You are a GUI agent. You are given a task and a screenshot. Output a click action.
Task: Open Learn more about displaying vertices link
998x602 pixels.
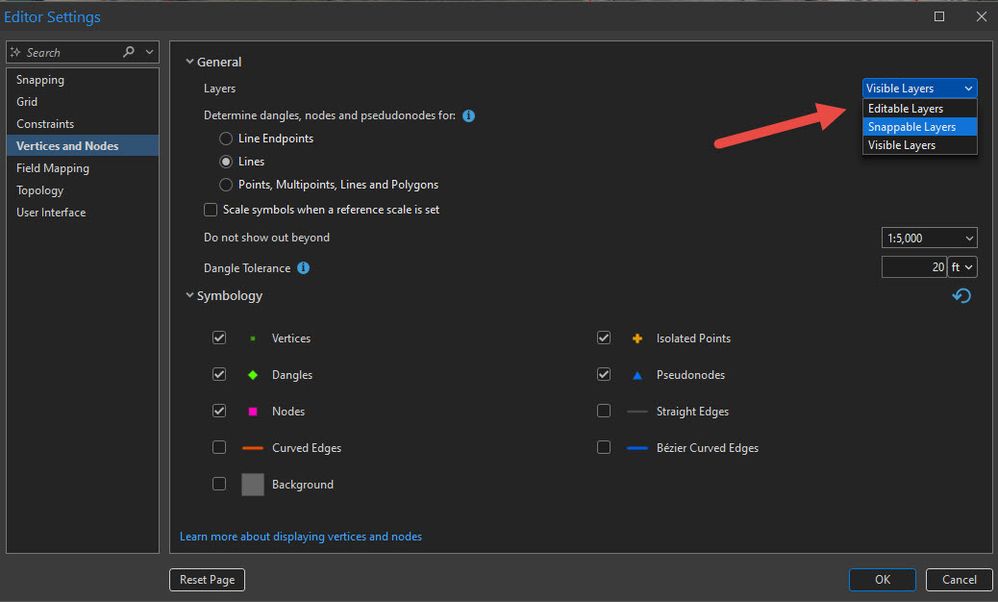click(300, 537)
